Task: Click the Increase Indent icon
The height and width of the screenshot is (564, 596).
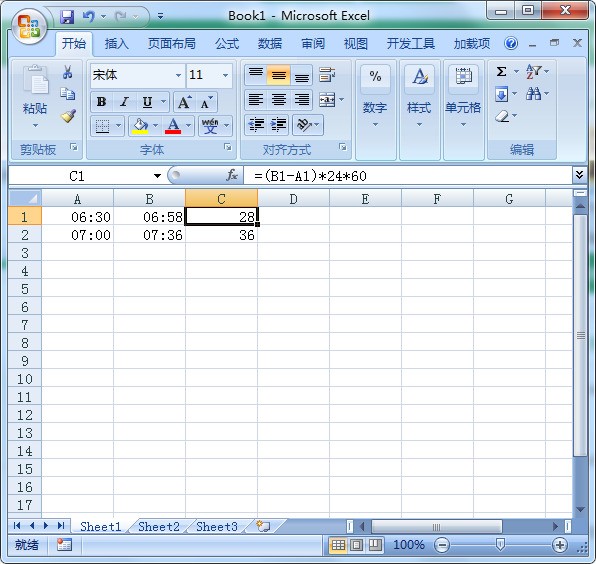Action: pyautogui.click(x=279, y=125)
